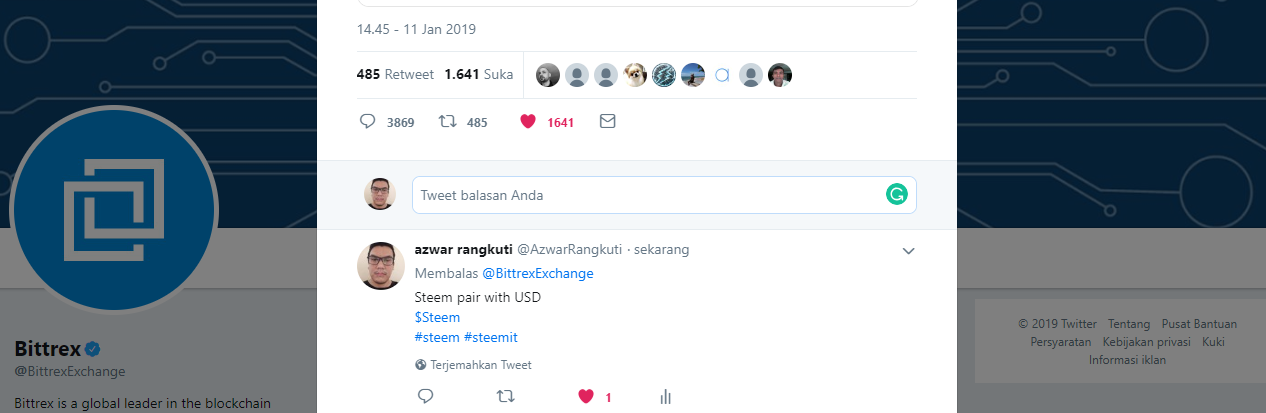Click into the Tweet balasan Anda field
This screenshot has width=1266, height=413.
point(664,195)
